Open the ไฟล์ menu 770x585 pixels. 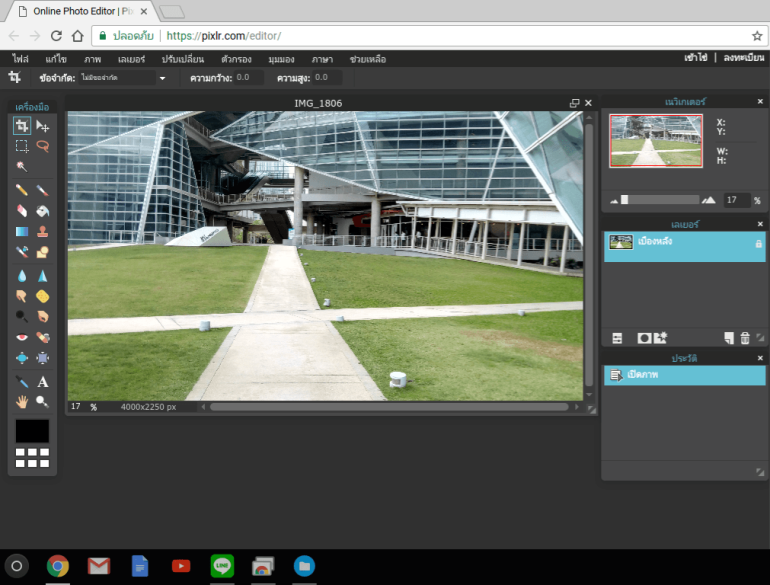pos(20,59)
